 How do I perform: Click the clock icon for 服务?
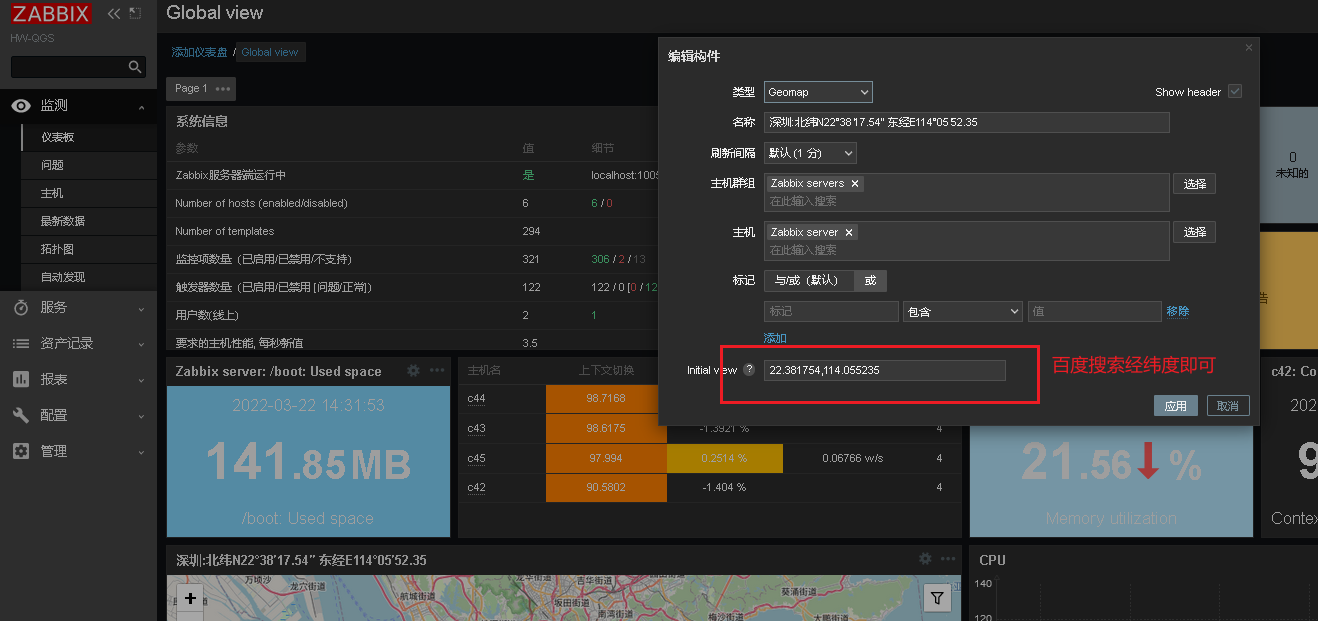21,308
